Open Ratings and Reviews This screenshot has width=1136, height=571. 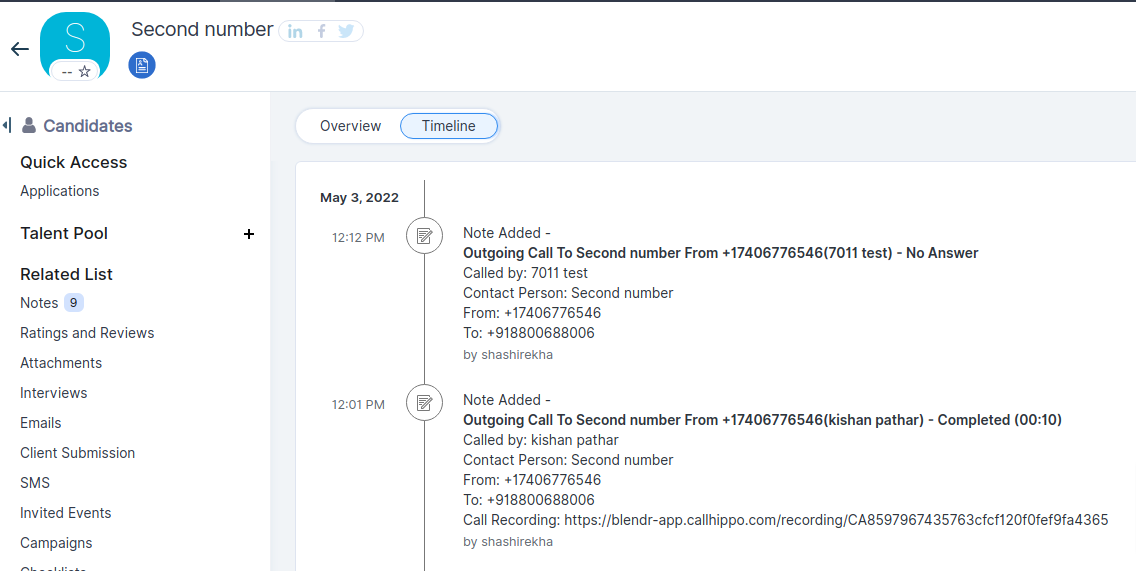pos(87,333)
